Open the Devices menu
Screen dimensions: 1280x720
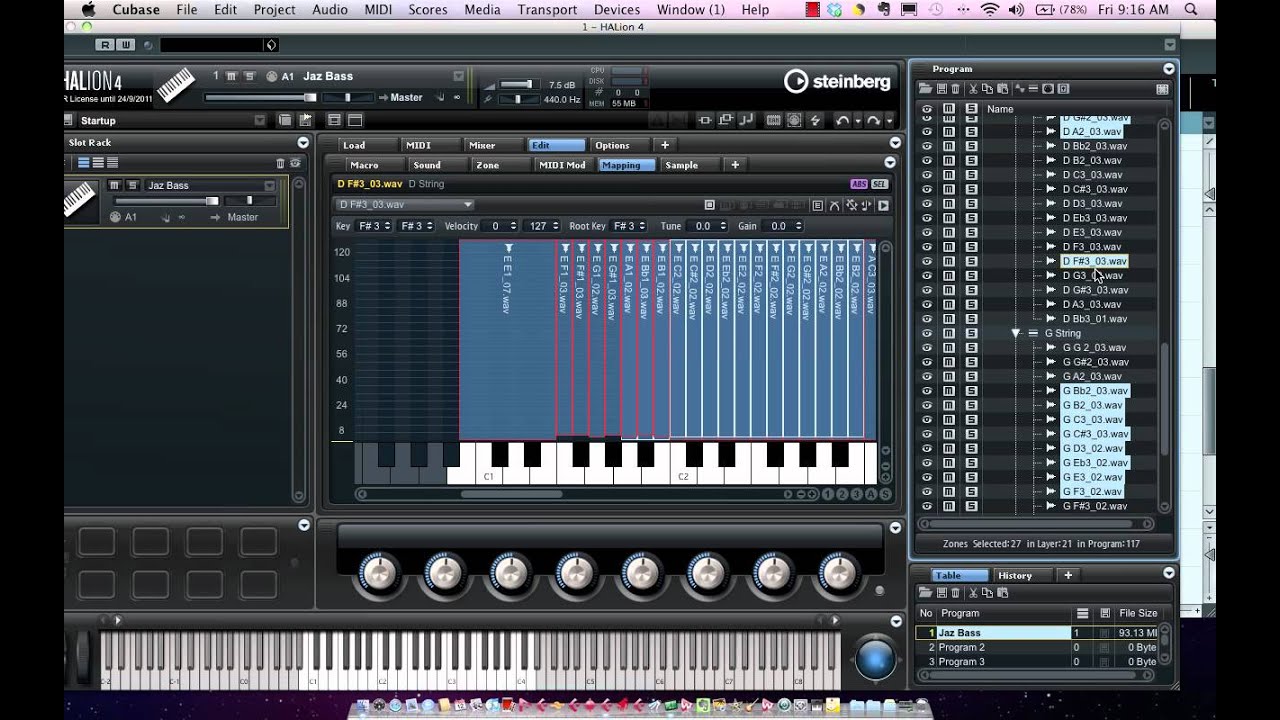(x=617, y=9)
